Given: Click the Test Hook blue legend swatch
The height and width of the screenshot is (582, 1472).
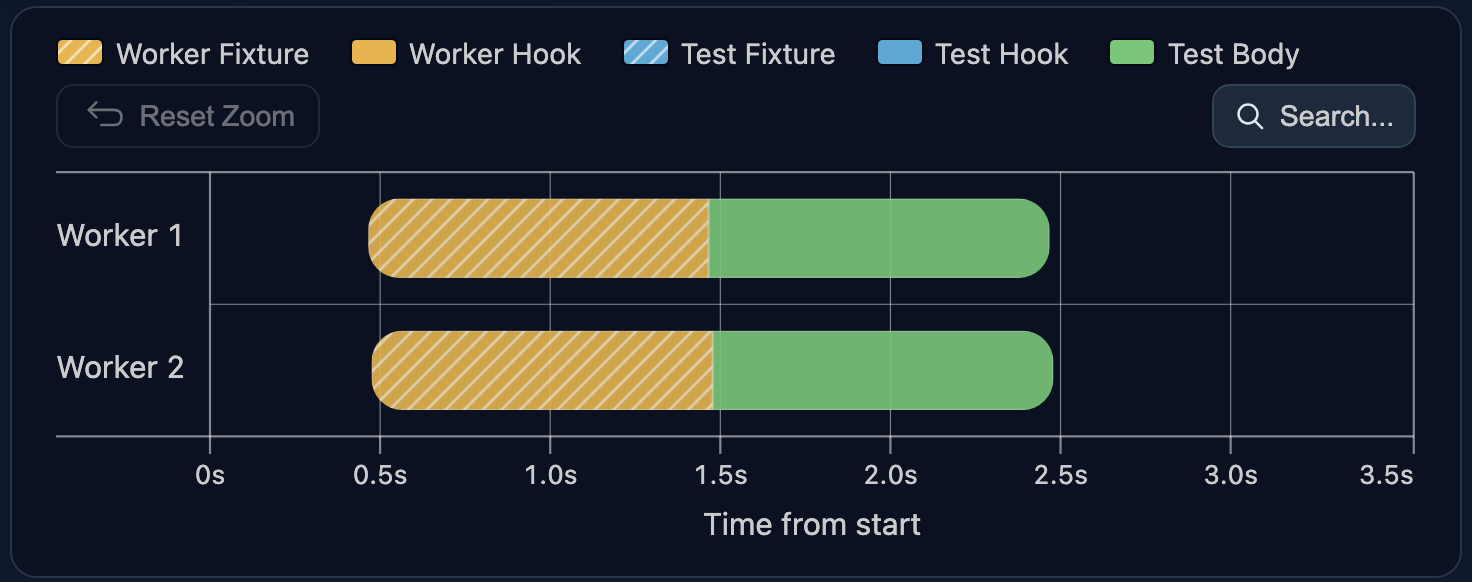Looking at the screenshot, I should pos(899,53).
